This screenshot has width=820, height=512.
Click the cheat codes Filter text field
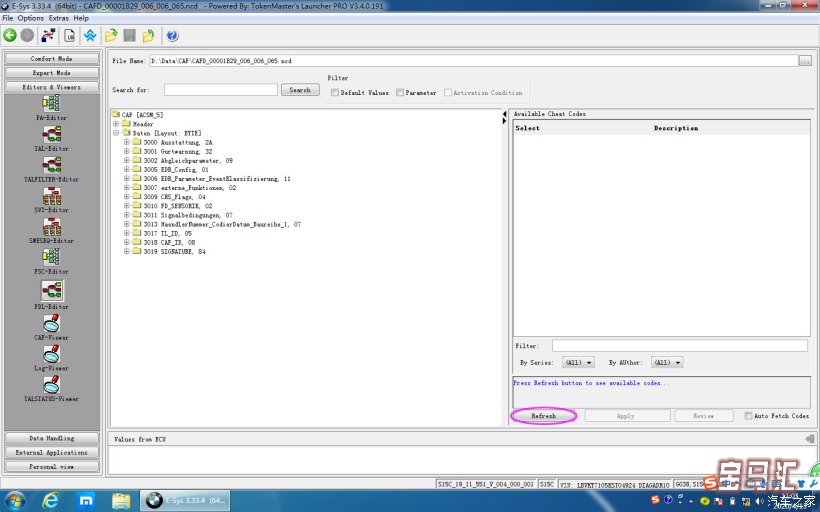click(x=680, y=346)
